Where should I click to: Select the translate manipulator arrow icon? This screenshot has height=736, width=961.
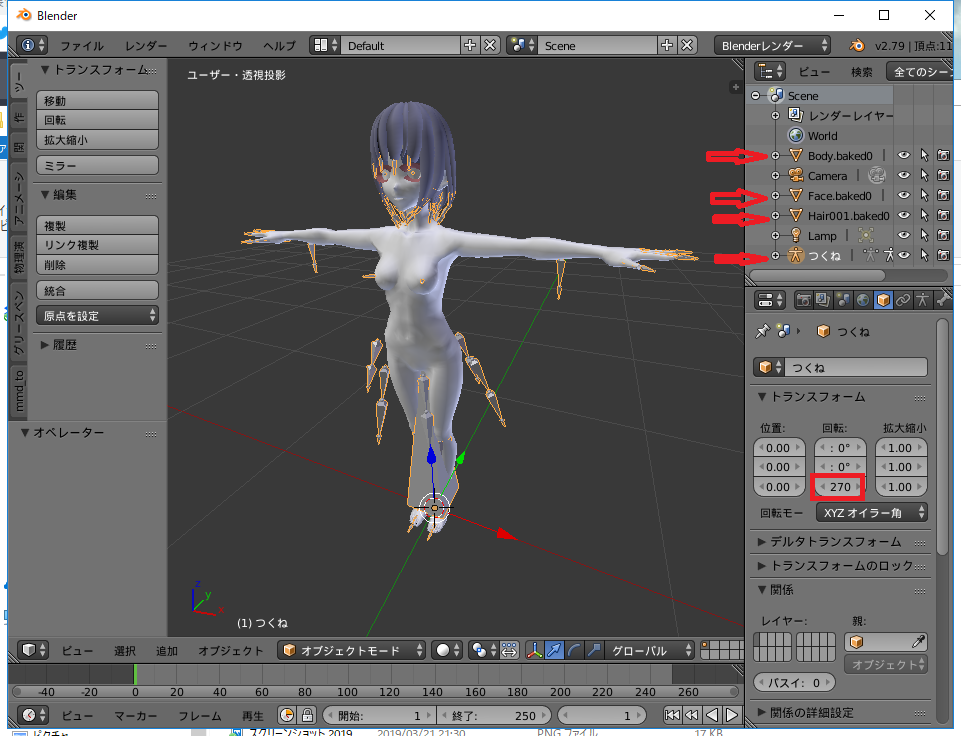(553, 650)
